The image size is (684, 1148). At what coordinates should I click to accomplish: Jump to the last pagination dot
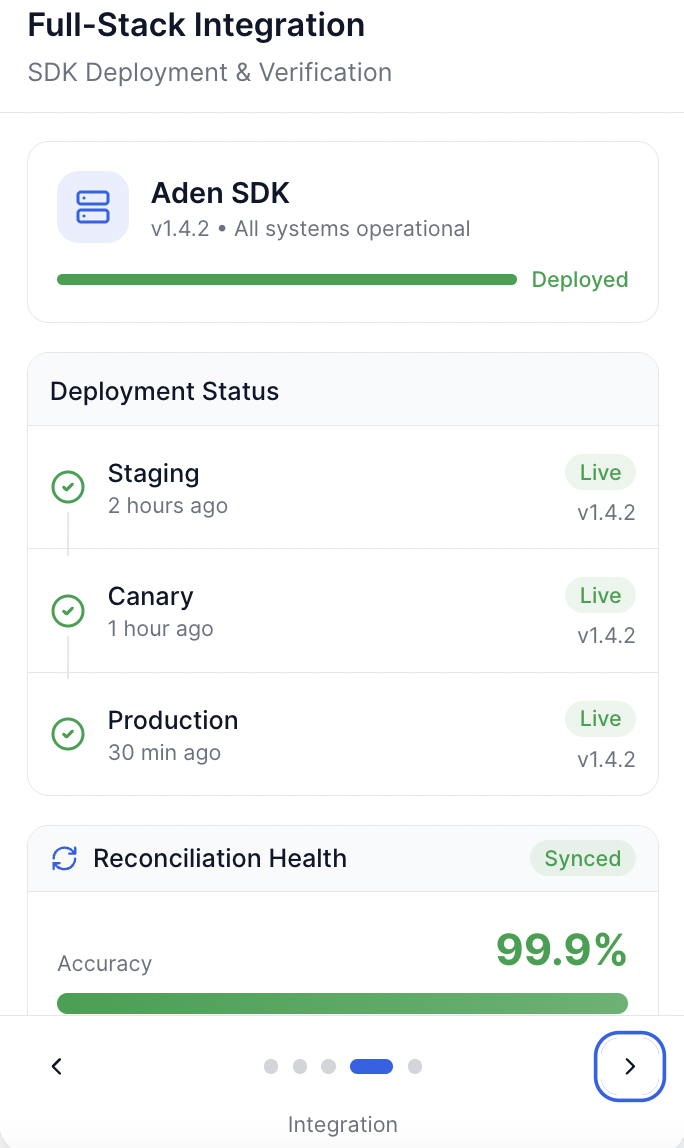pyautogui.click(x=415, y=1066)
